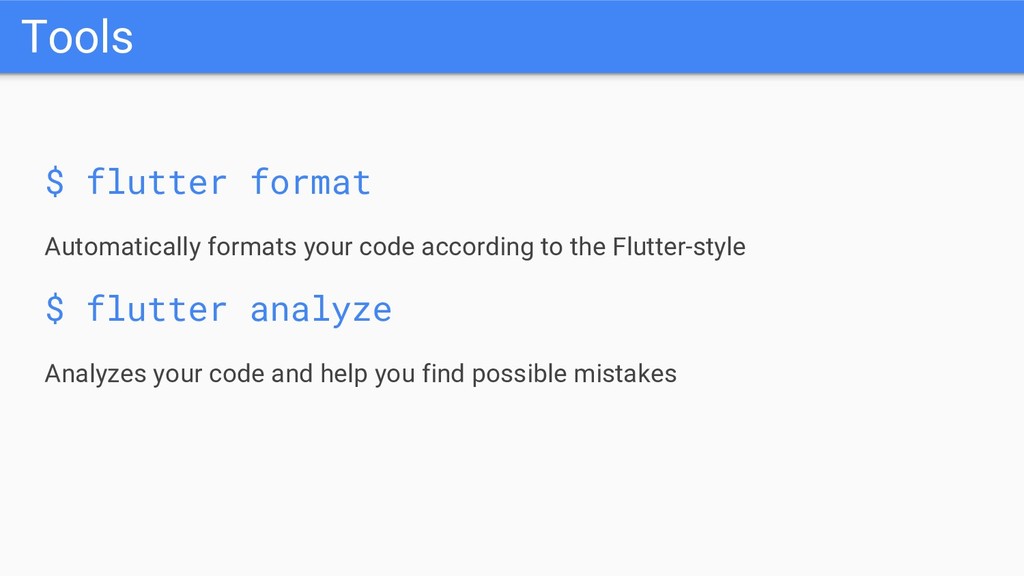Click the word "find" in second description

click(x=443, y=374)
